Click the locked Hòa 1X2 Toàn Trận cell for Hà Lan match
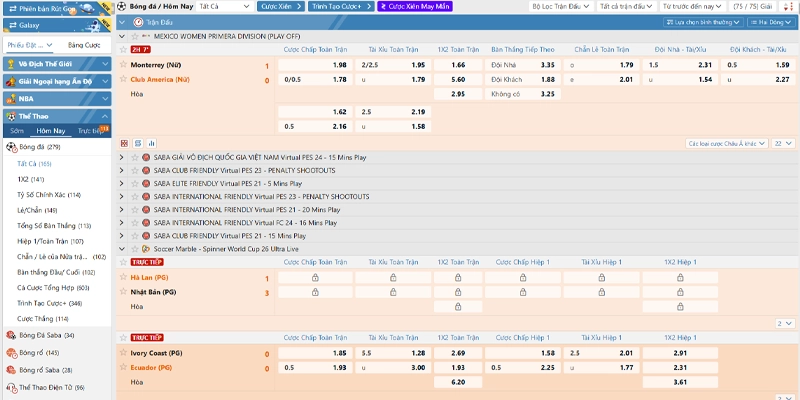Viewport: 800px width, 400px height. 458,307
